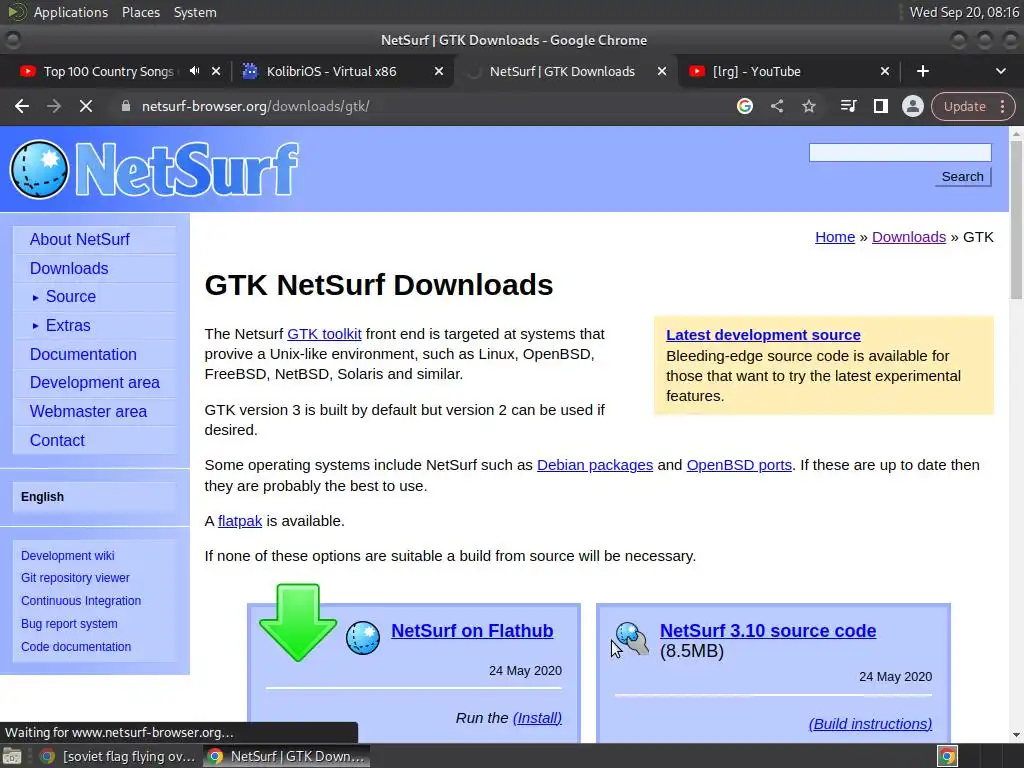Switch to KolibriOS - Virtual x86 tab
Image resolution: width=1024 pixels, height=768 pixels.
[331, 71]
